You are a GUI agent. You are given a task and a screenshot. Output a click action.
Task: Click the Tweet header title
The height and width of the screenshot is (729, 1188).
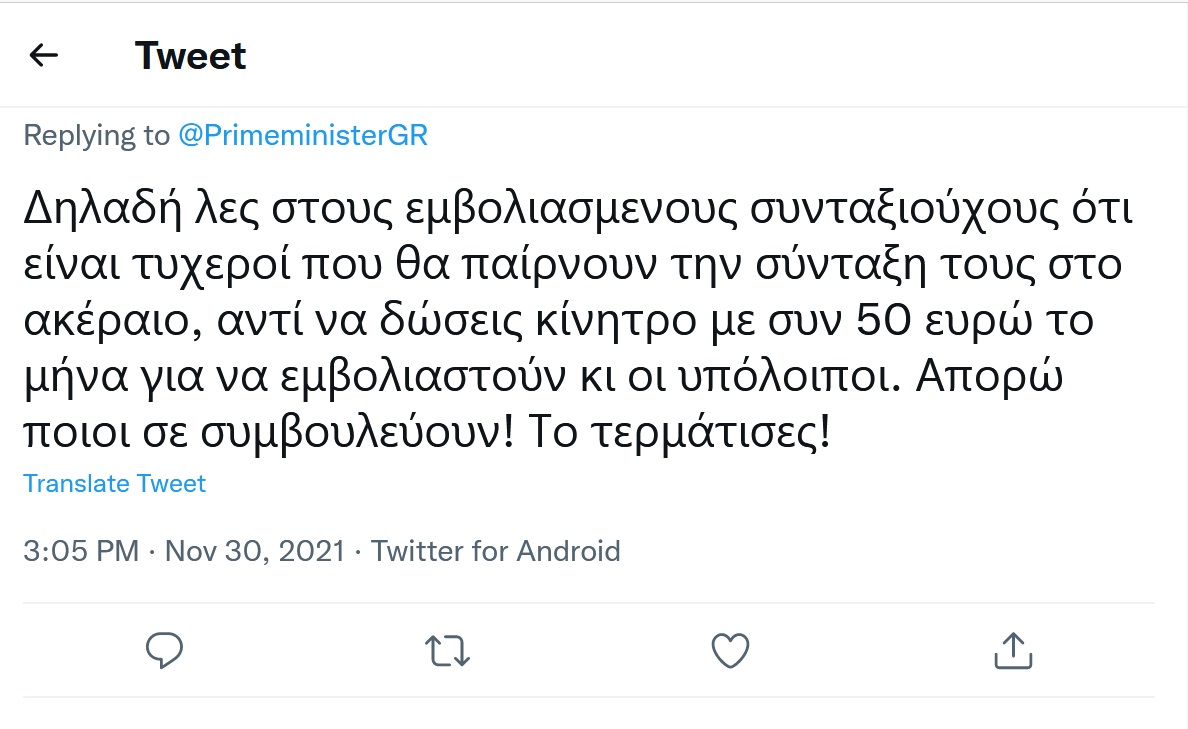pos(190,56)
